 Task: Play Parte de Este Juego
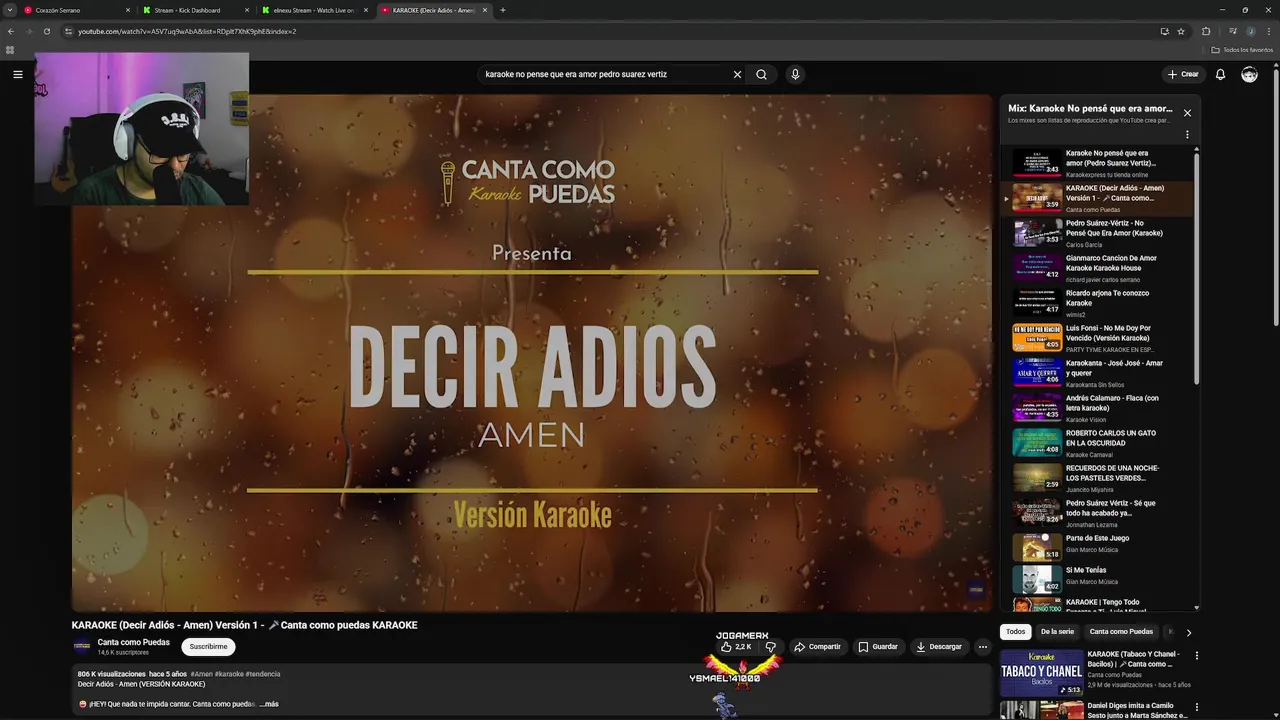point(1097,548)
